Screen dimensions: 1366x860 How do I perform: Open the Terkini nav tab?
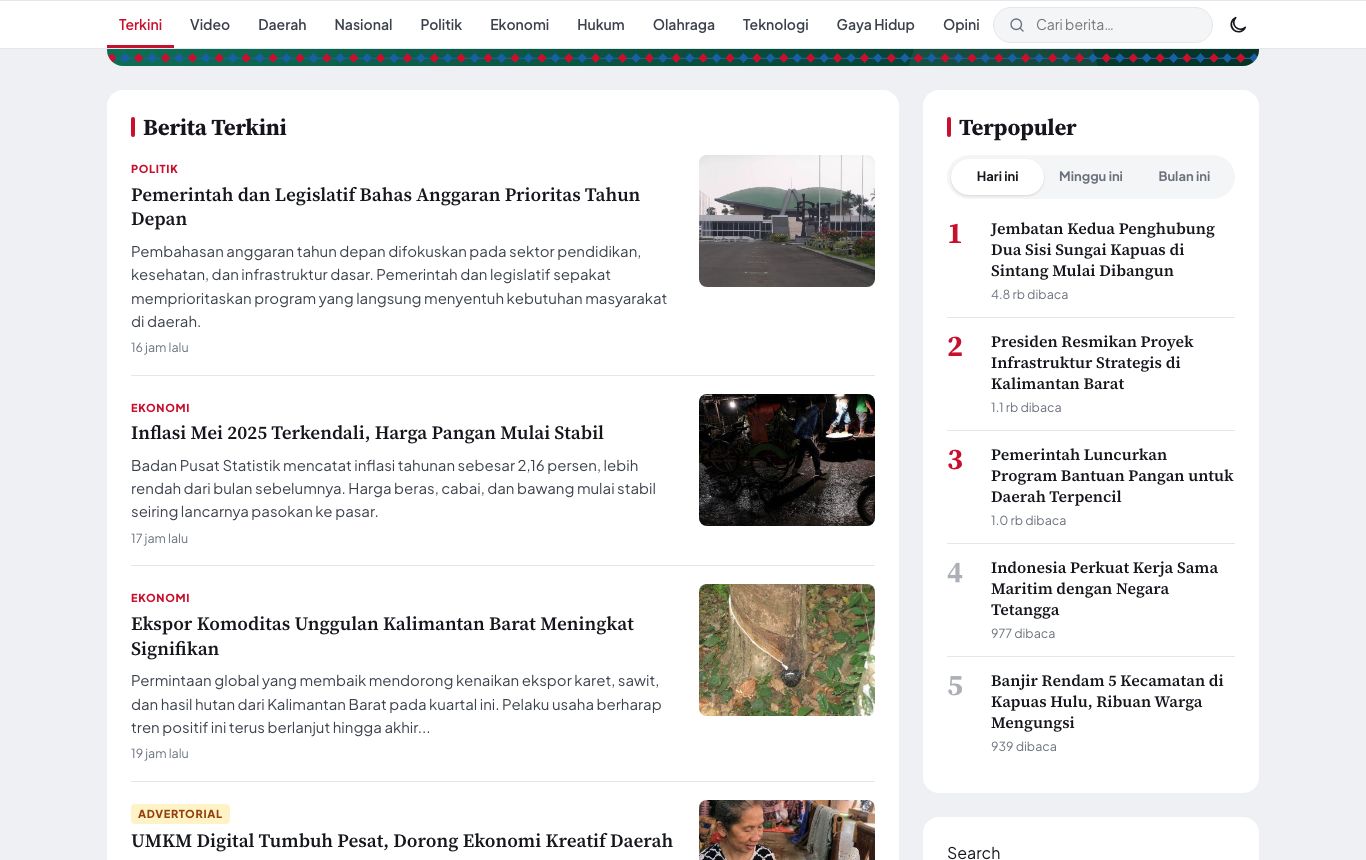pyautogui.click(x=140, y=25)
